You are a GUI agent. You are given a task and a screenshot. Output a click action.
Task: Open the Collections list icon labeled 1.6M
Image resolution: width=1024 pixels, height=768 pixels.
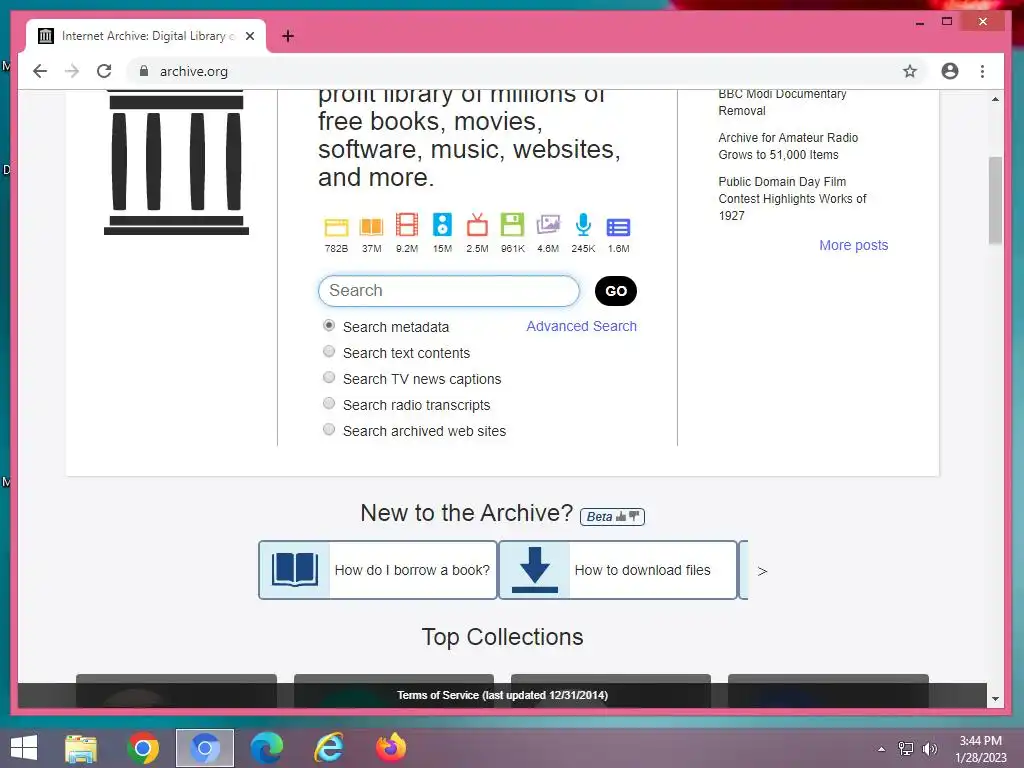click(x=618, y=227)
